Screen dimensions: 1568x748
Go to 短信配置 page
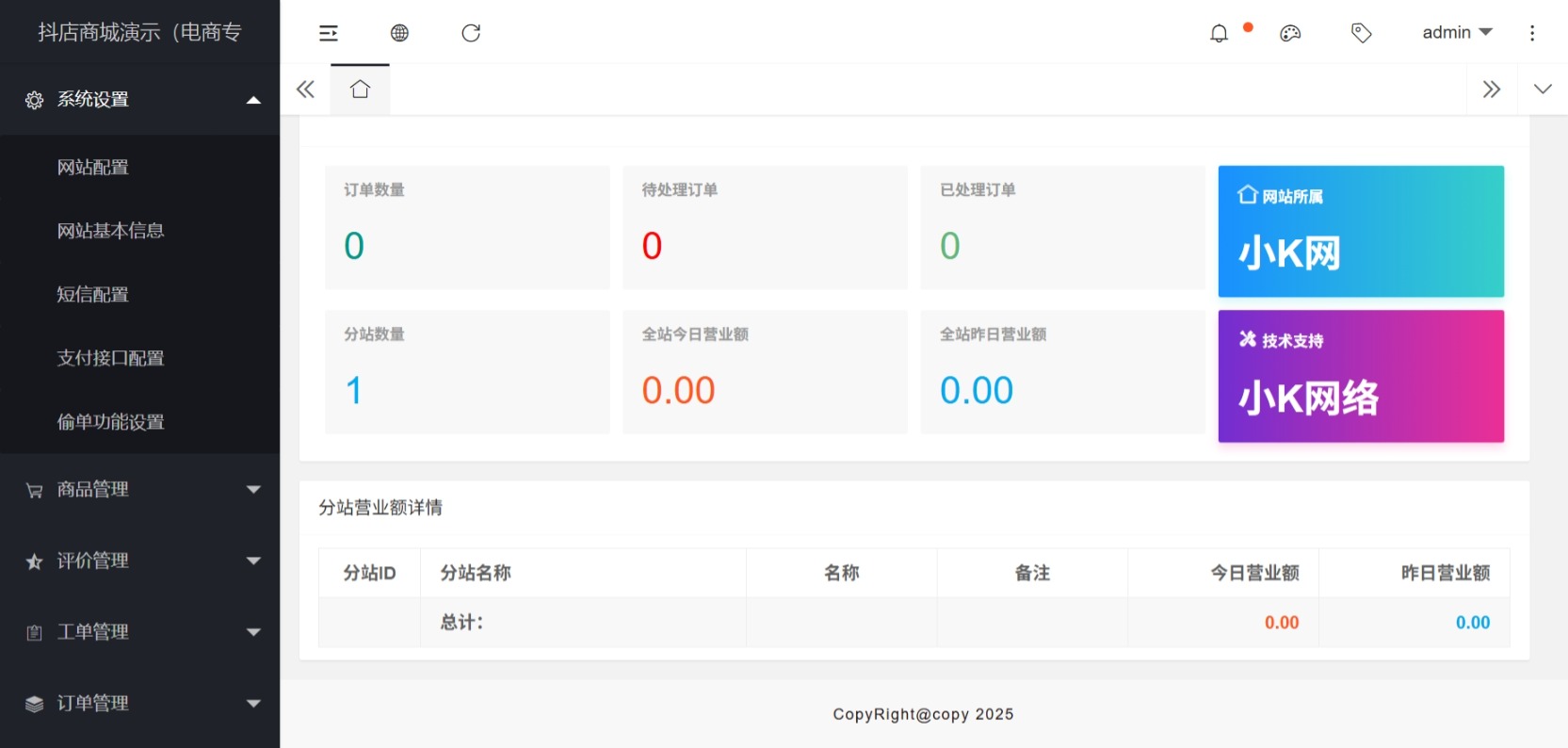(x=93, y=295)
